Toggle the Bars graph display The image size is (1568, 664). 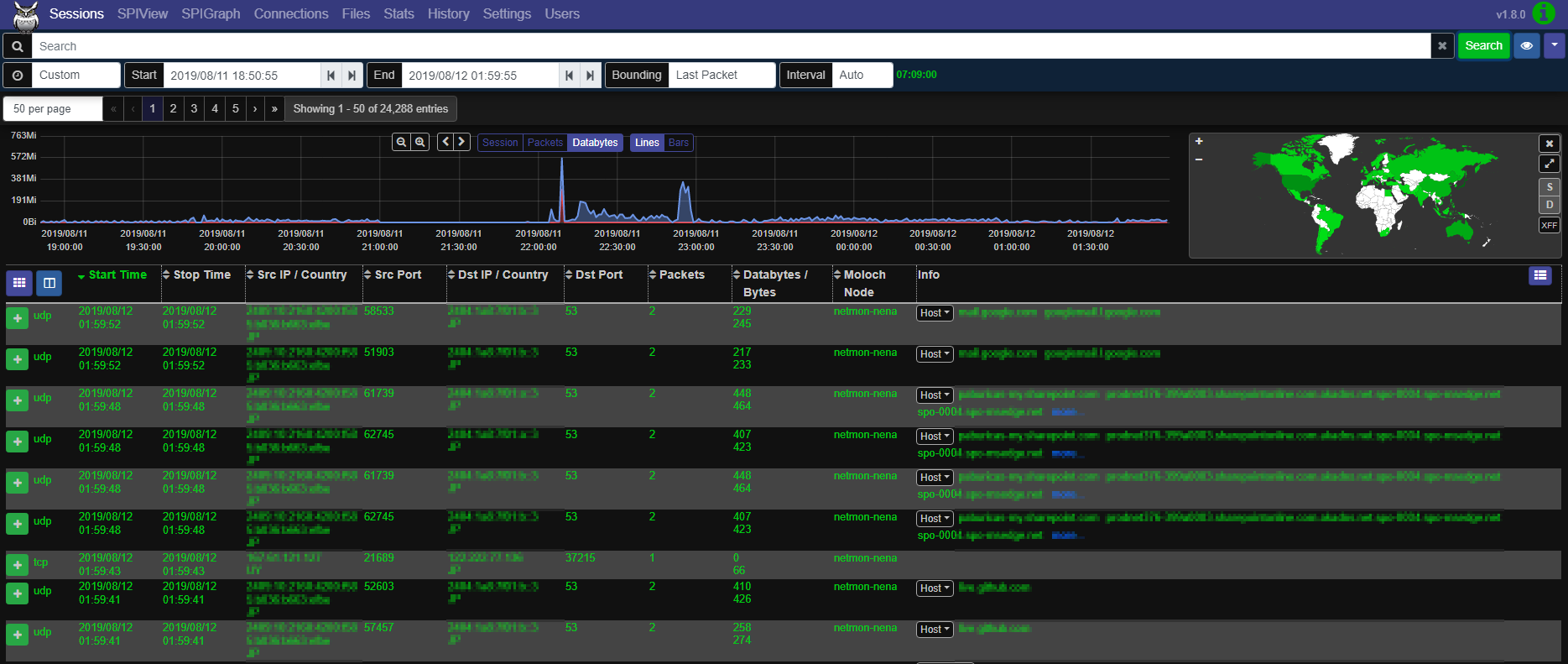click(x=678, y=143)
